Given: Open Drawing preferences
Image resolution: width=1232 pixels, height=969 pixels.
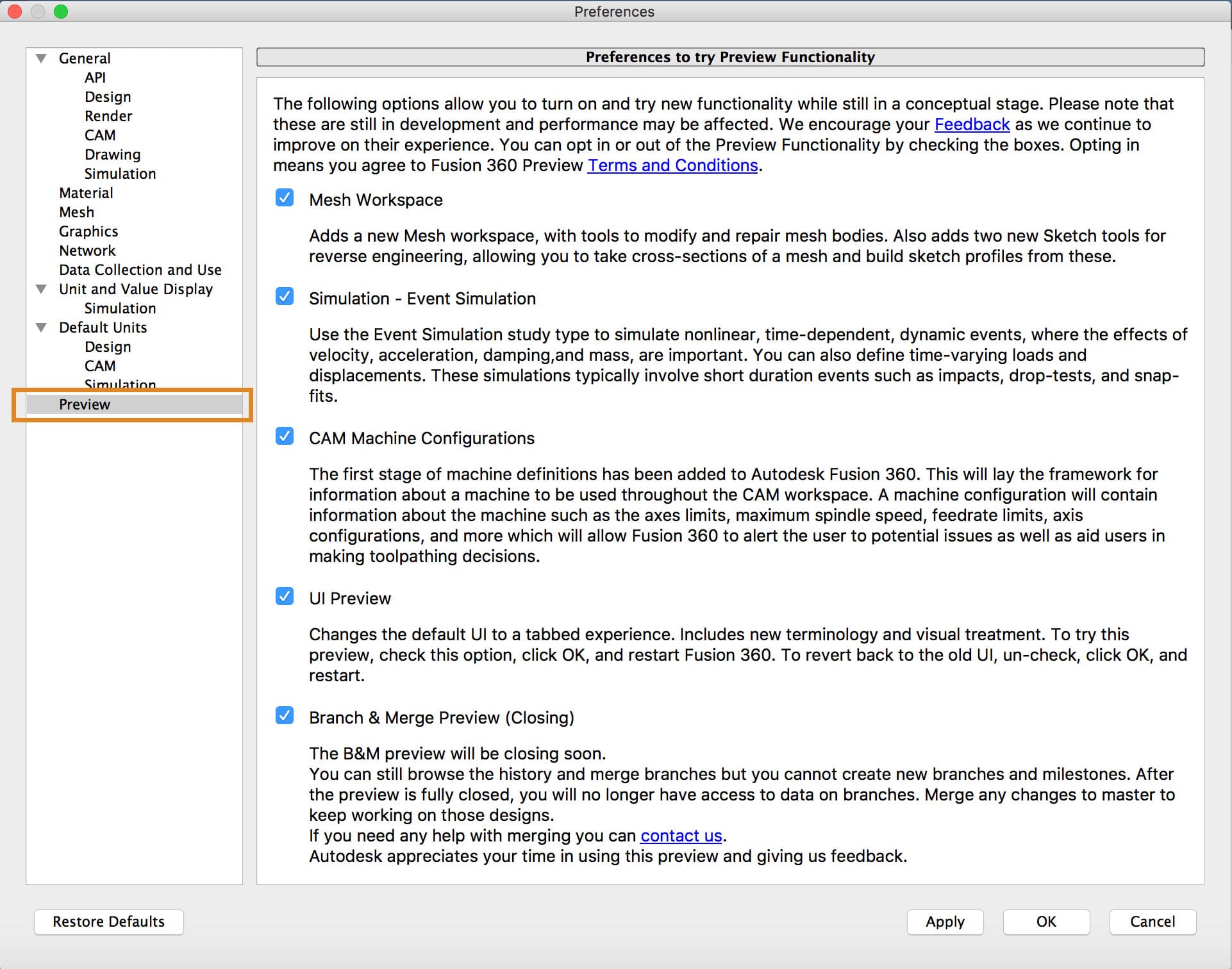Looking at the screenshot, I should (112, 154).
